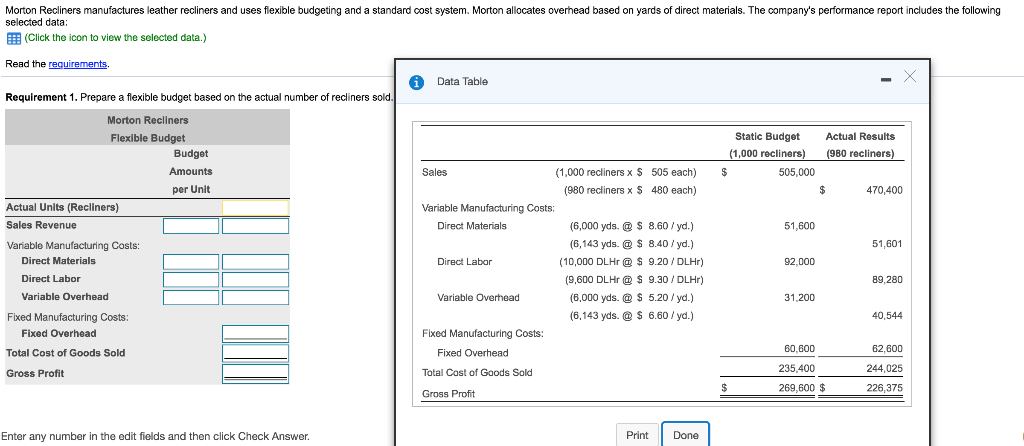Click the data table grid icon
Viewport: 1024px width, 446px height.
pyautogui.click(x=12, y=38)
